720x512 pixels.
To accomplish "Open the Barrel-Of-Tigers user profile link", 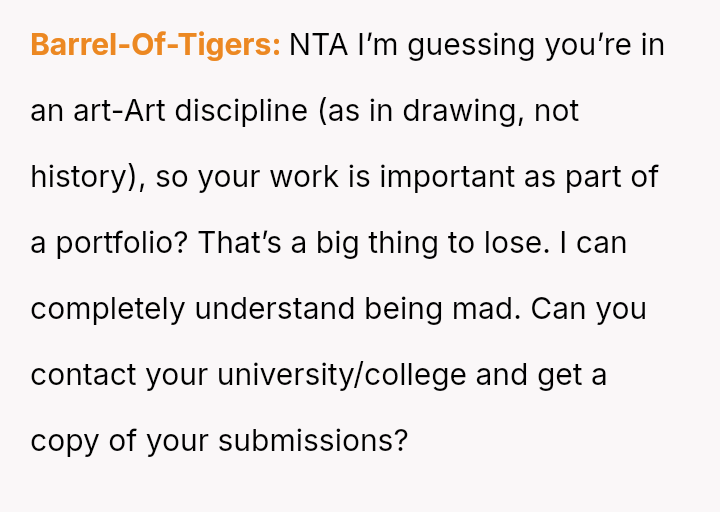I will pos(155,45).
